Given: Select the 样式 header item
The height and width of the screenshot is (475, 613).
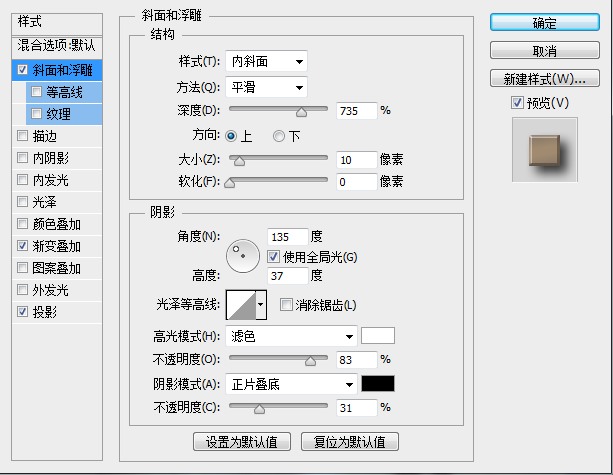Looking at the screenshot, I should 57,23.
